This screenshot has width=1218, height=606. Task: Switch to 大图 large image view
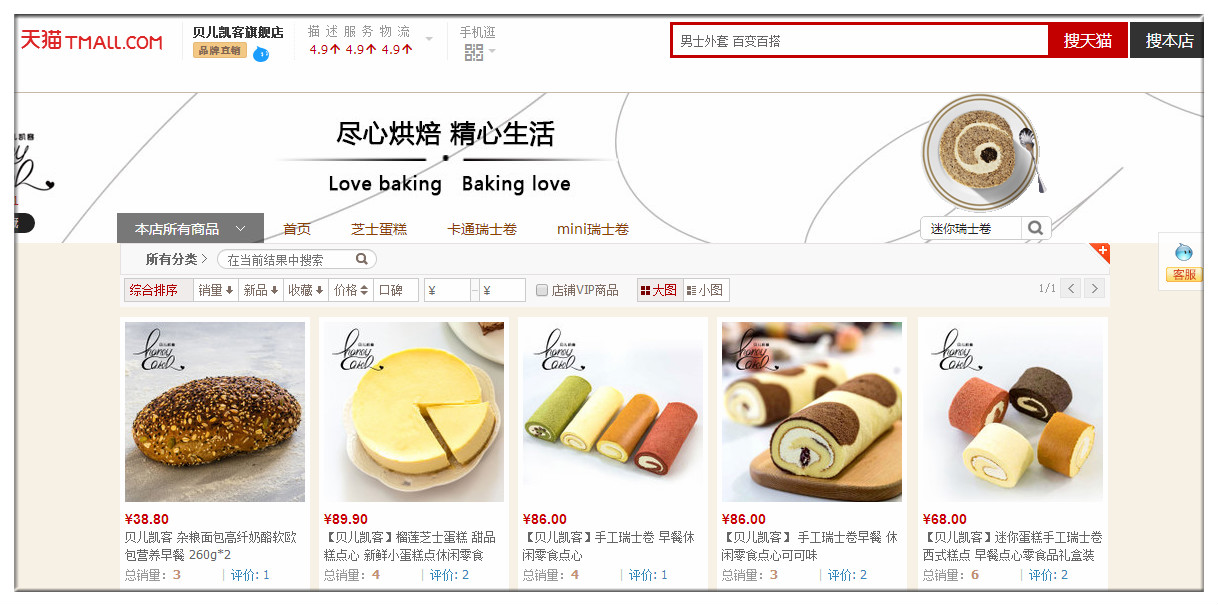(x=659, y=290)
